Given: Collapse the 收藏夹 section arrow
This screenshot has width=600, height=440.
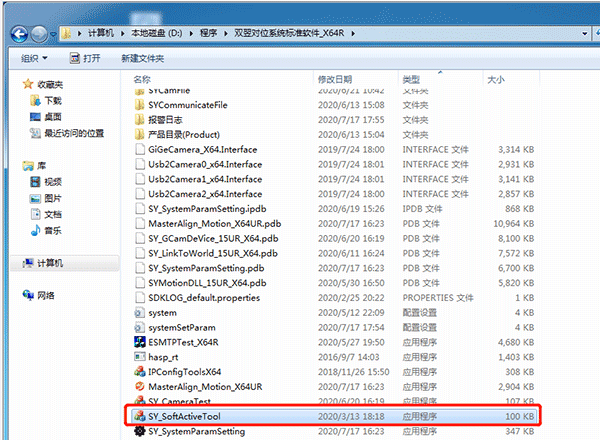Looking at the screenshot, I should pyautogui.click(x=12, y=85).
